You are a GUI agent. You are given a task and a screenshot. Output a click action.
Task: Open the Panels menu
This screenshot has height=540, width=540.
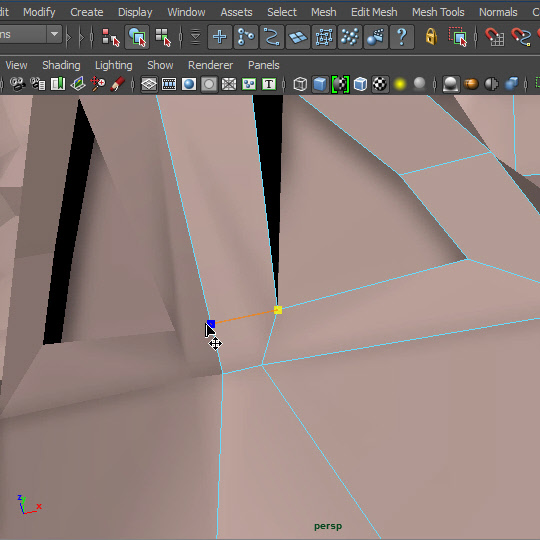pyautogui.click(x=263, y=65)
